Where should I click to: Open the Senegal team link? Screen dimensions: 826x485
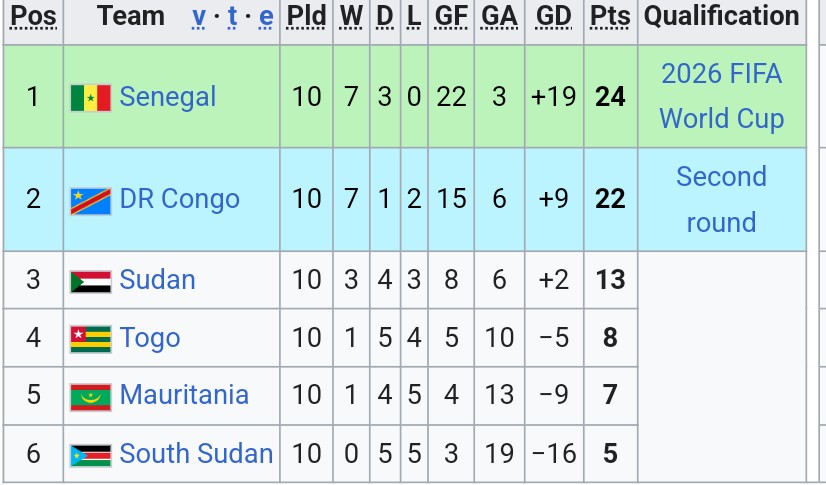pos(167,97)
